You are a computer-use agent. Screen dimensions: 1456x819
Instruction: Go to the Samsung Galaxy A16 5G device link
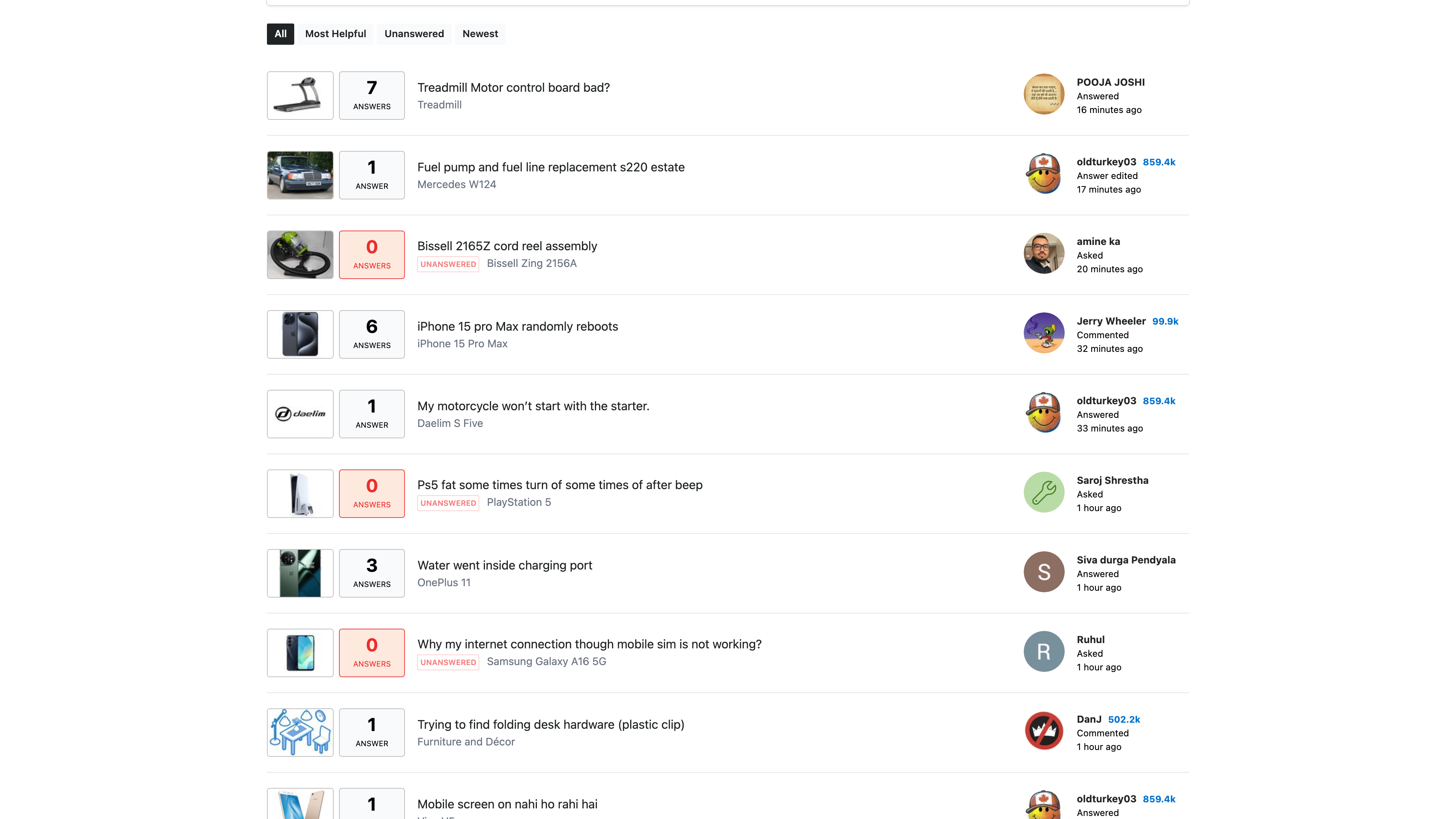point(546,662)
